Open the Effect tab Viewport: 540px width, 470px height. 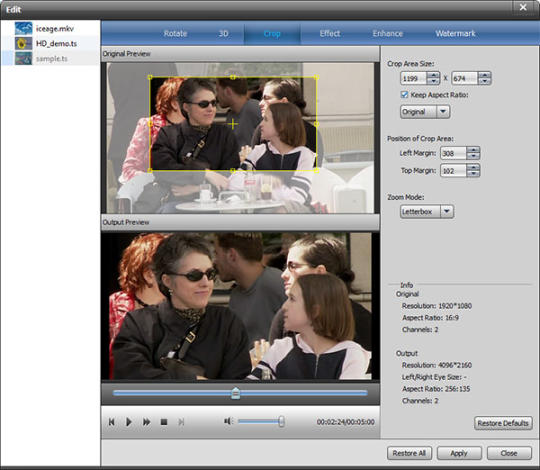click(x=330, y=33)
